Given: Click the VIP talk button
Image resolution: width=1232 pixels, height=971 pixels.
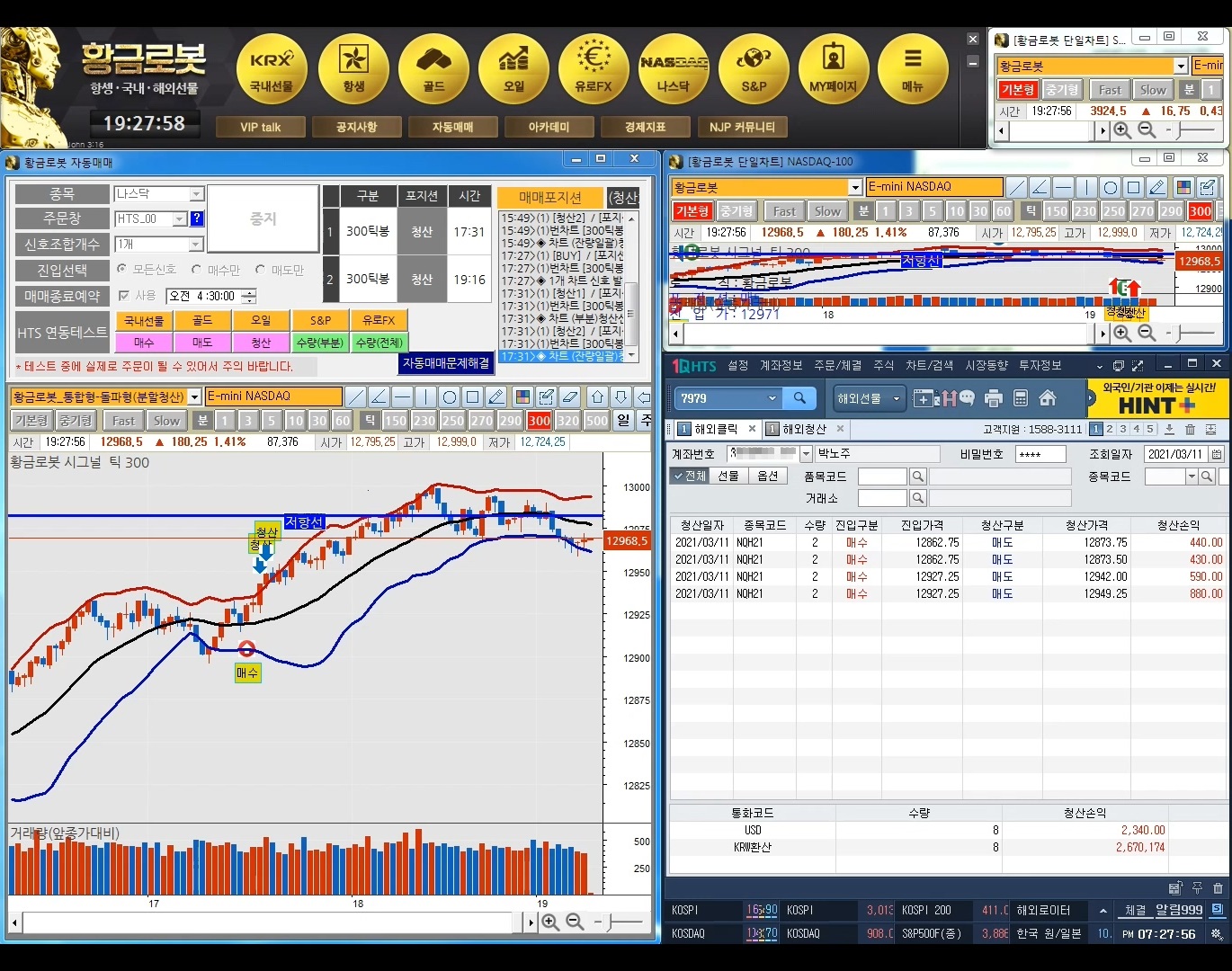Looking at the screenshot, I should click(260, 127).
